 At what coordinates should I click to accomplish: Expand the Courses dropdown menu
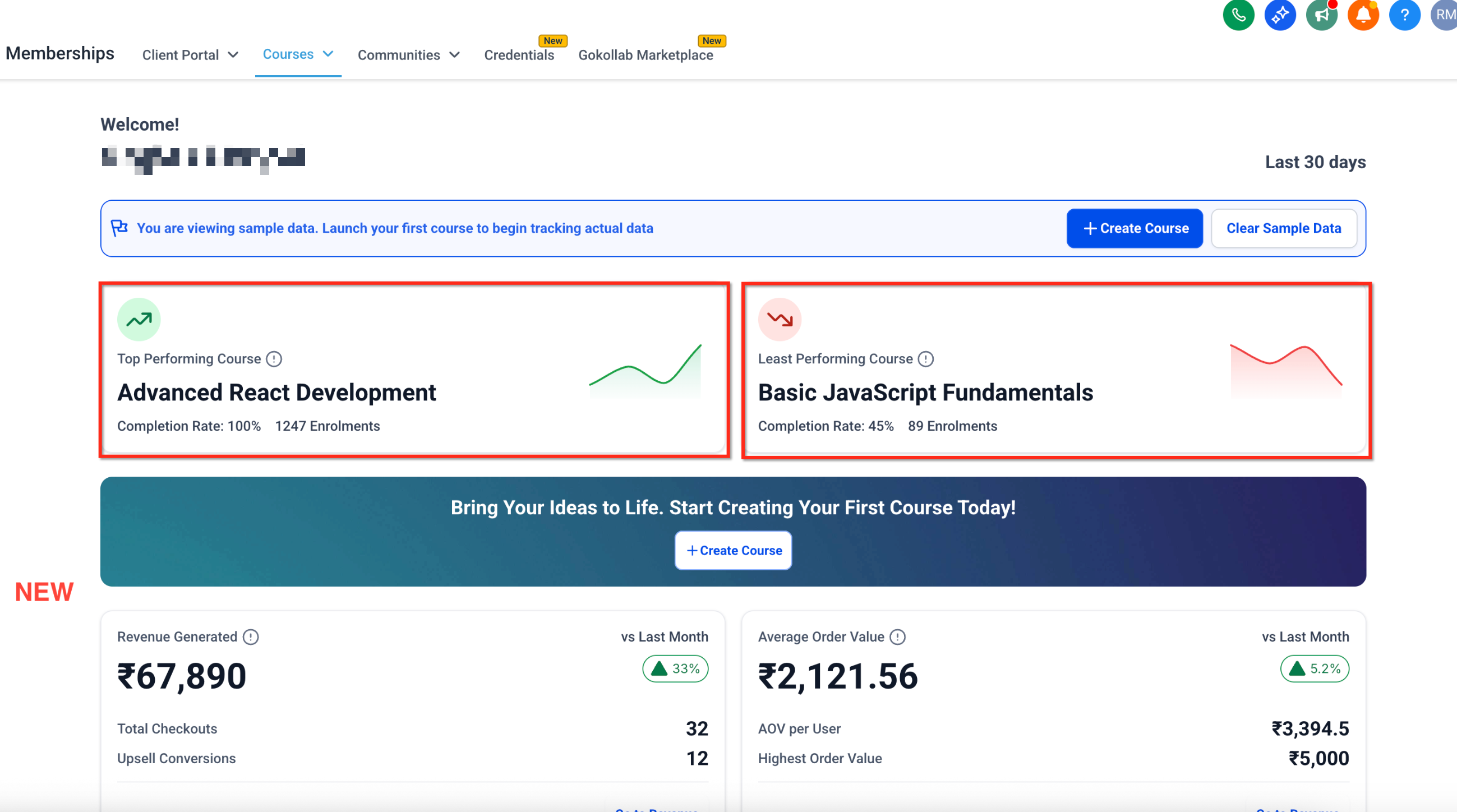click(298, 54)
